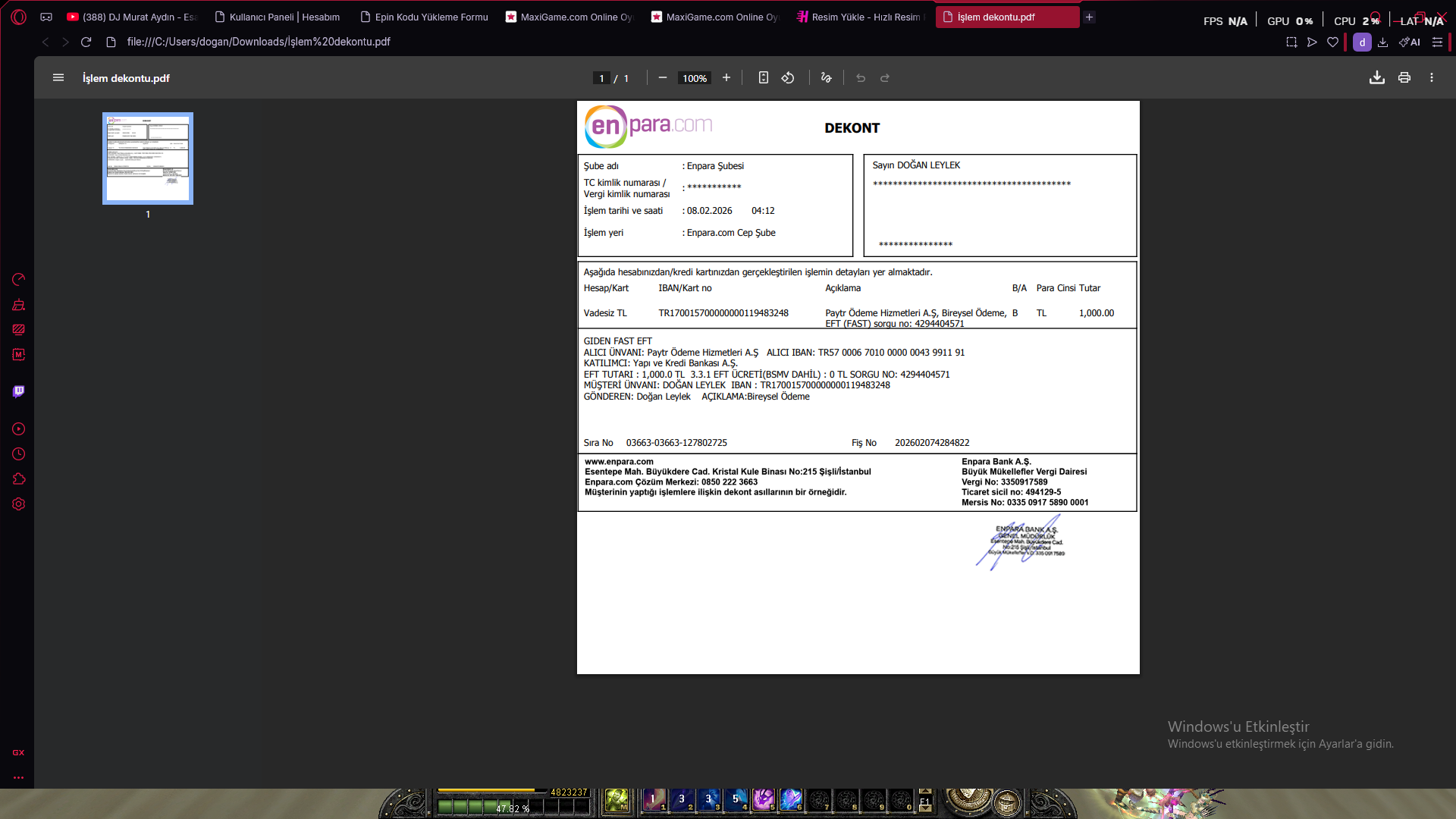Open the Player sidebar panel

point(19,429)
